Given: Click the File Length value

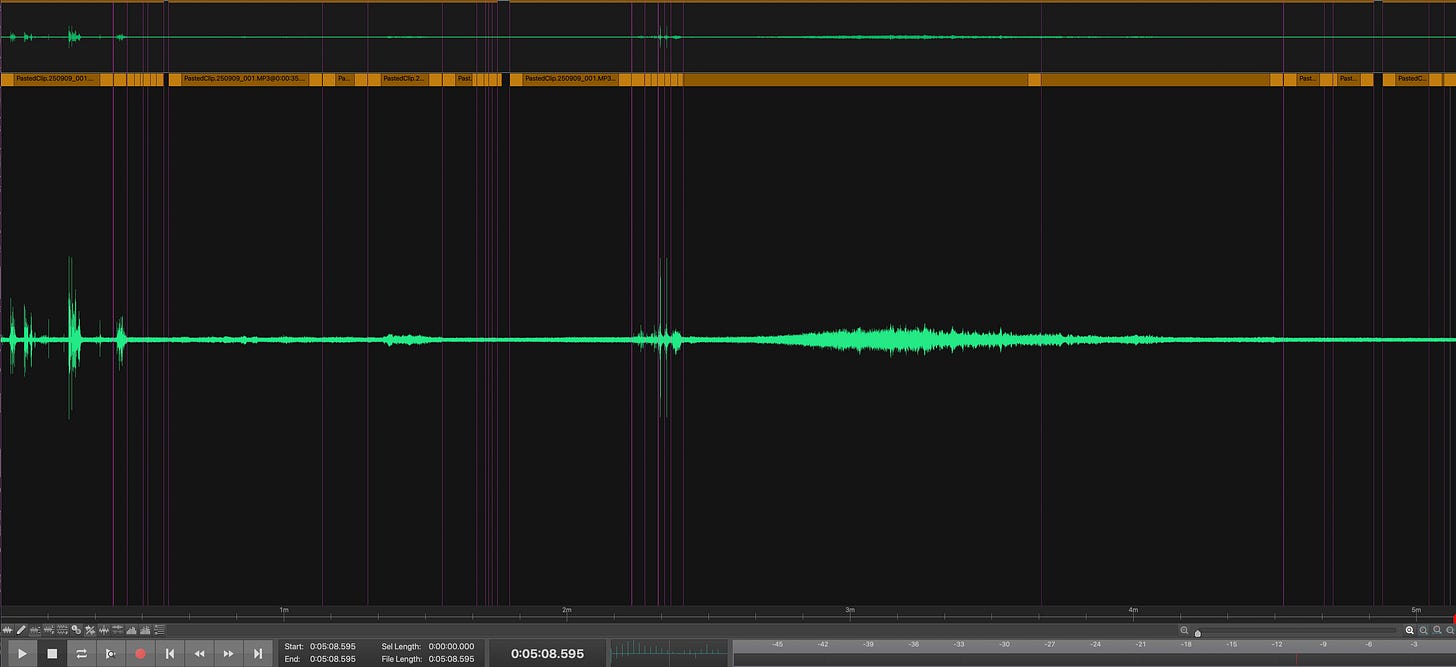Looking at the screenshot, I should [451, 659].
